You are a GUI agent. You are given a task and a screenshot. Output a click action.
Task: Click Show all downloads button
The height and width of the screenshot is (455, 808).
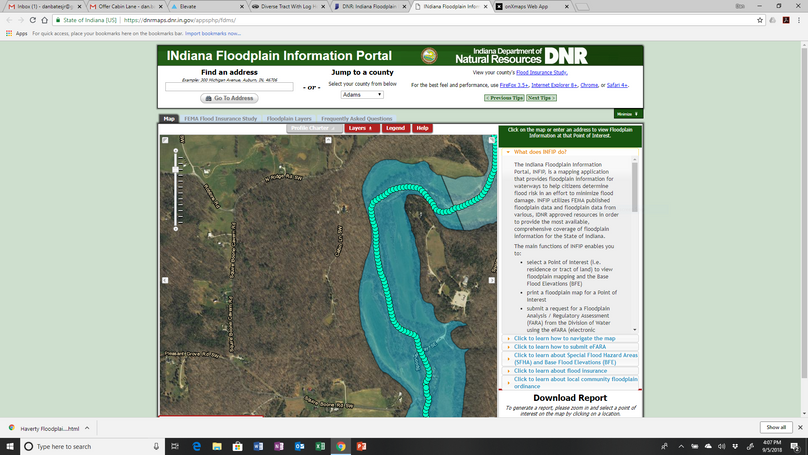click(776, 427)
